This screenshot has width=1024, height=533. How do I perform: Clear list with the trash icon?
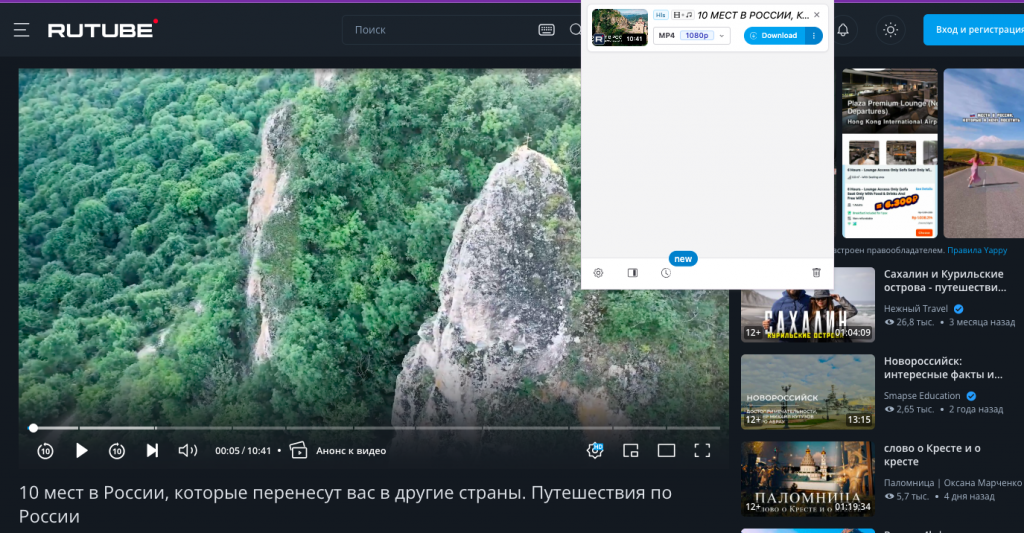coord(816,273)
